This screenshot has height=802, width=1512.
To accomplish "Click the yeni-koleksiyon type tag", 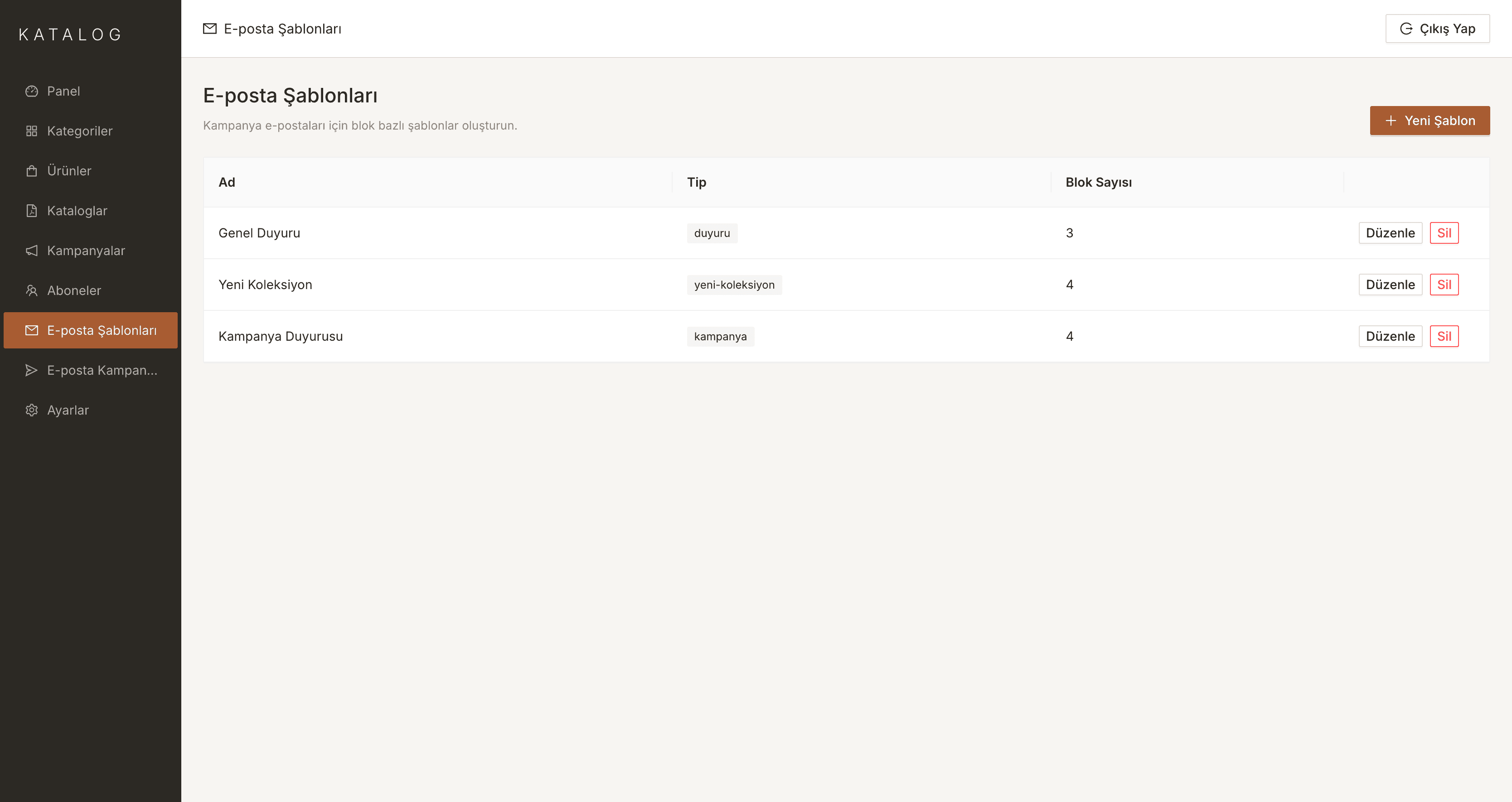I will coord(734,285).
